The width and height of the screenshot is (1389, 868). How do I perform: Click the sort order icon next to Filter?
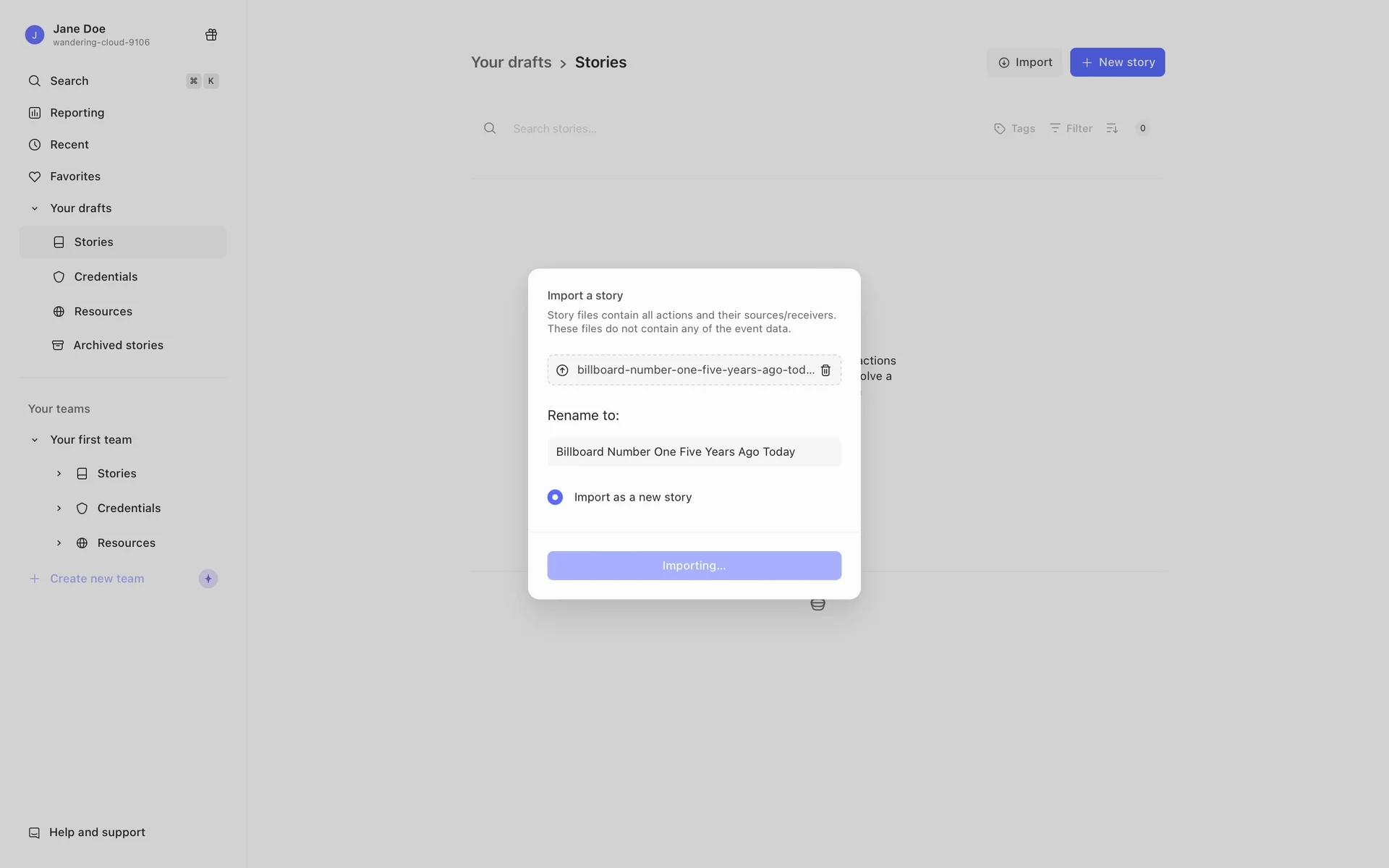[x=1112, y=129]
